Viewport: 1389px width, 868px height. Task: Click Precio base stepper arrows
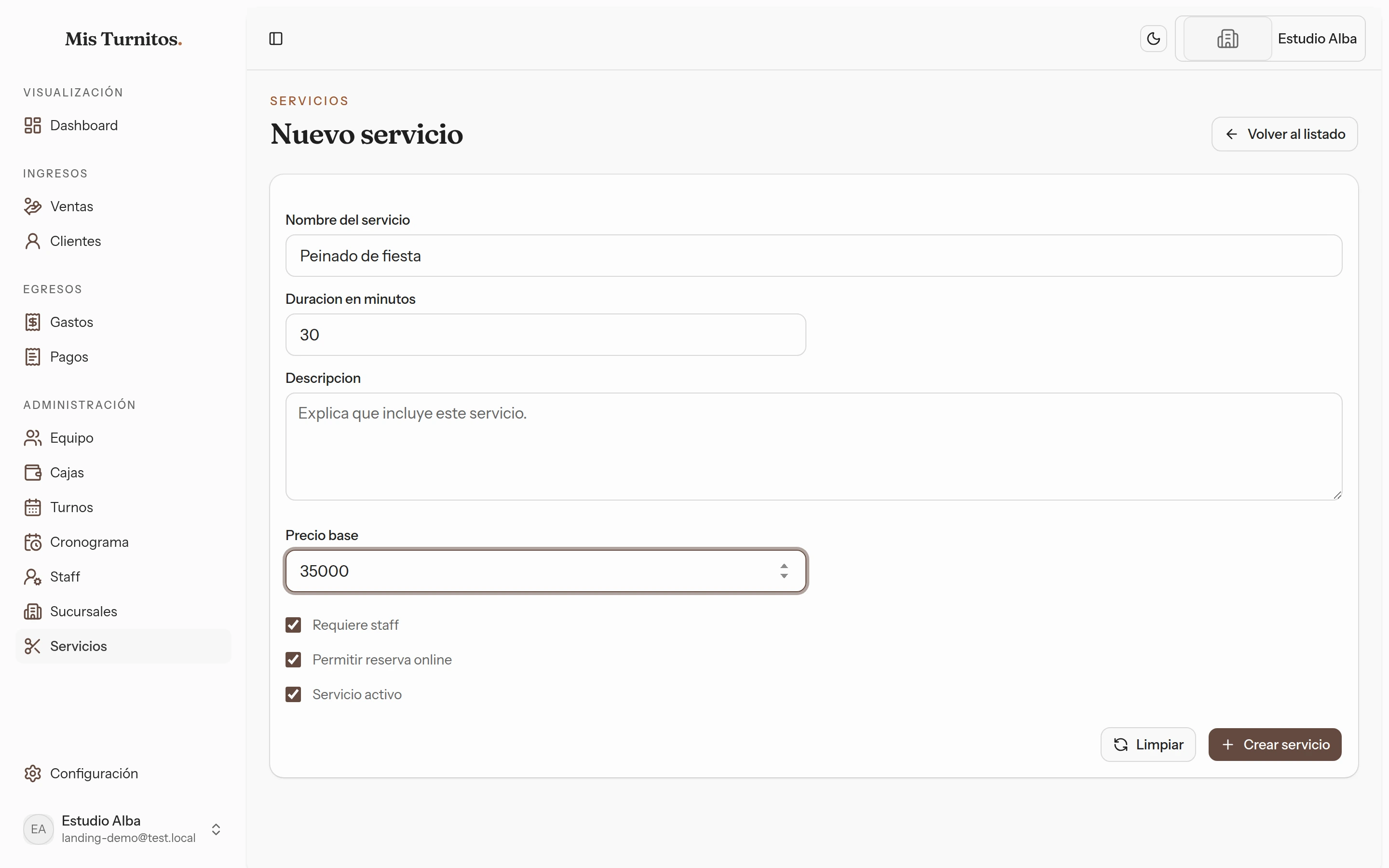tap(784, 570)
